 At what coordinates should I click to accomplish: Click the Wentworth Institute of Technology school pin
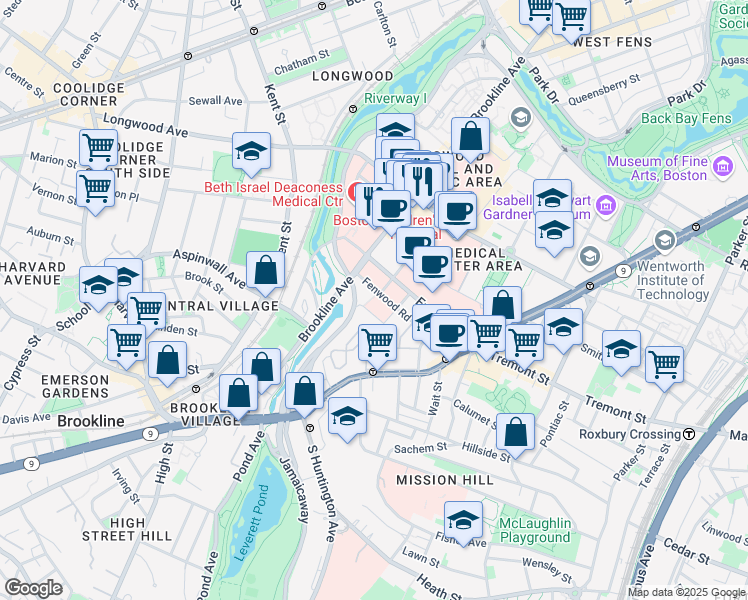665,242
